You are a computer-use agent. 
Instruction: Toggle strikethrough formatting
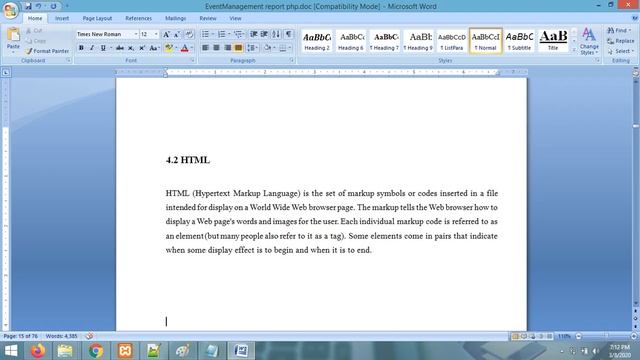(x=120, y=48)
